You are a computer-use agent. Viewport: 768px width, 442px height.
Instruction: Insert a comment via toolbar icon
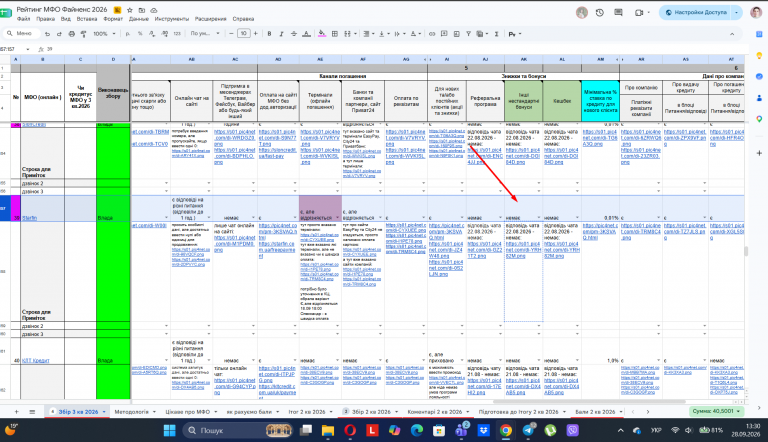(x=444, y=34)
